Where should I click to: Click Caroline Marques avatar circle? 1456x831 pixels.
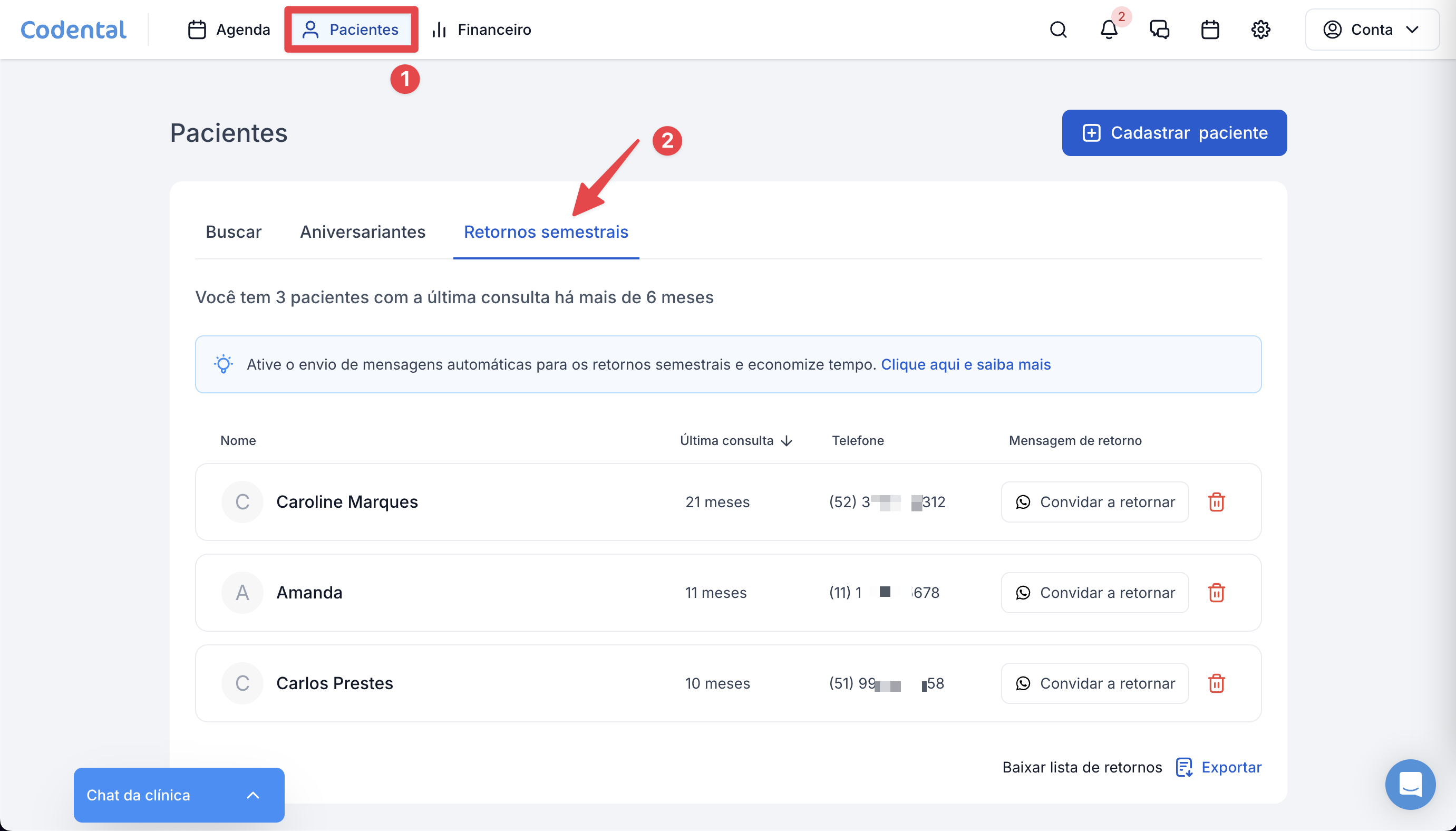[242, 503]
